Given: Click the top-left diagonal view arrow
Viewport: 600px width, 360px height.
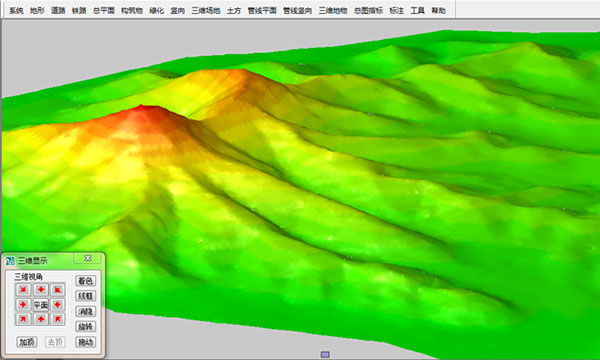Looking at the screenshot, I should tap(23, 290).
